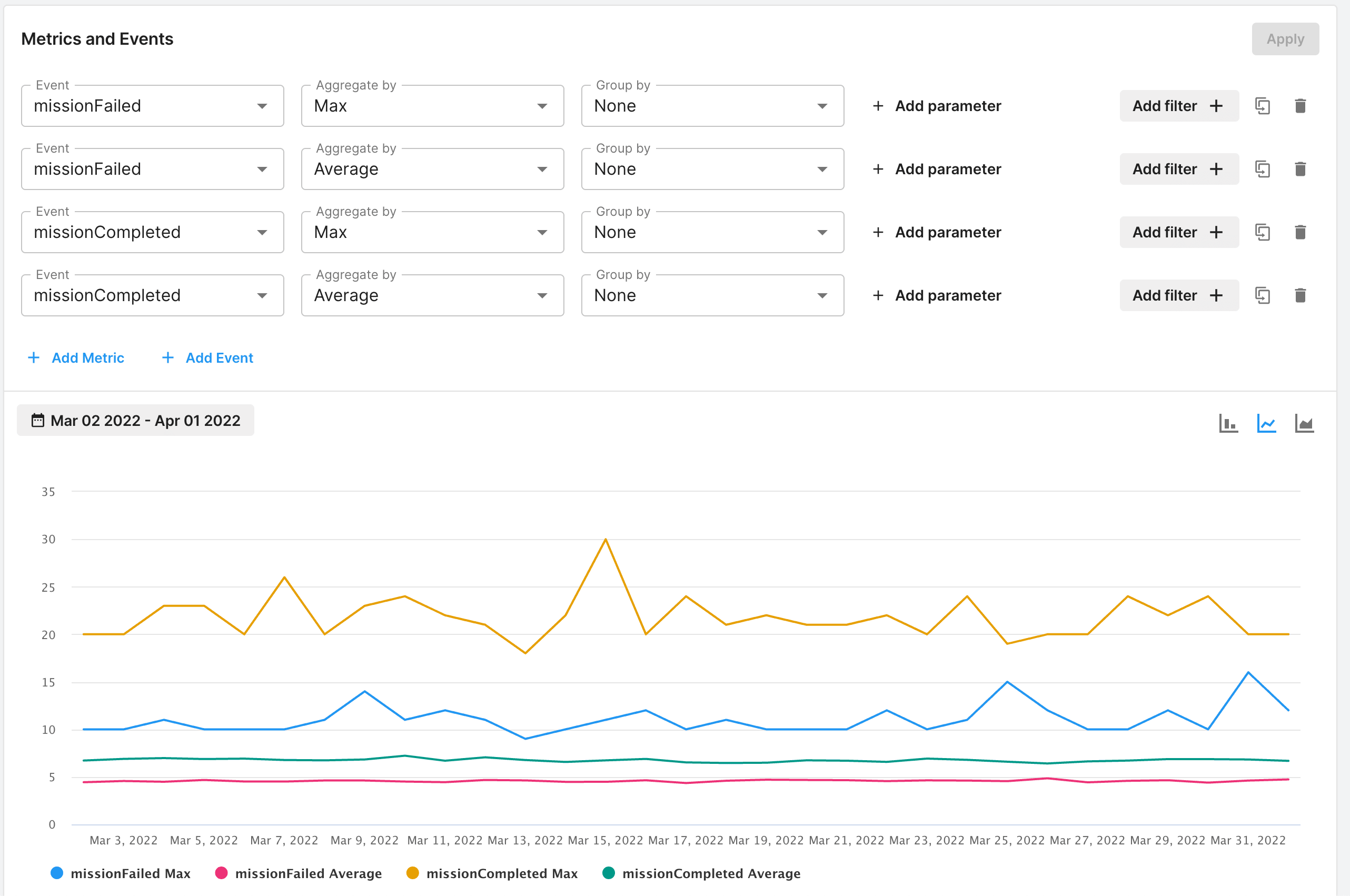Viewport: 1350px width, 896px height.
Task: Duplicate the first missionFailed Max row
Action: coord(1262,106)
